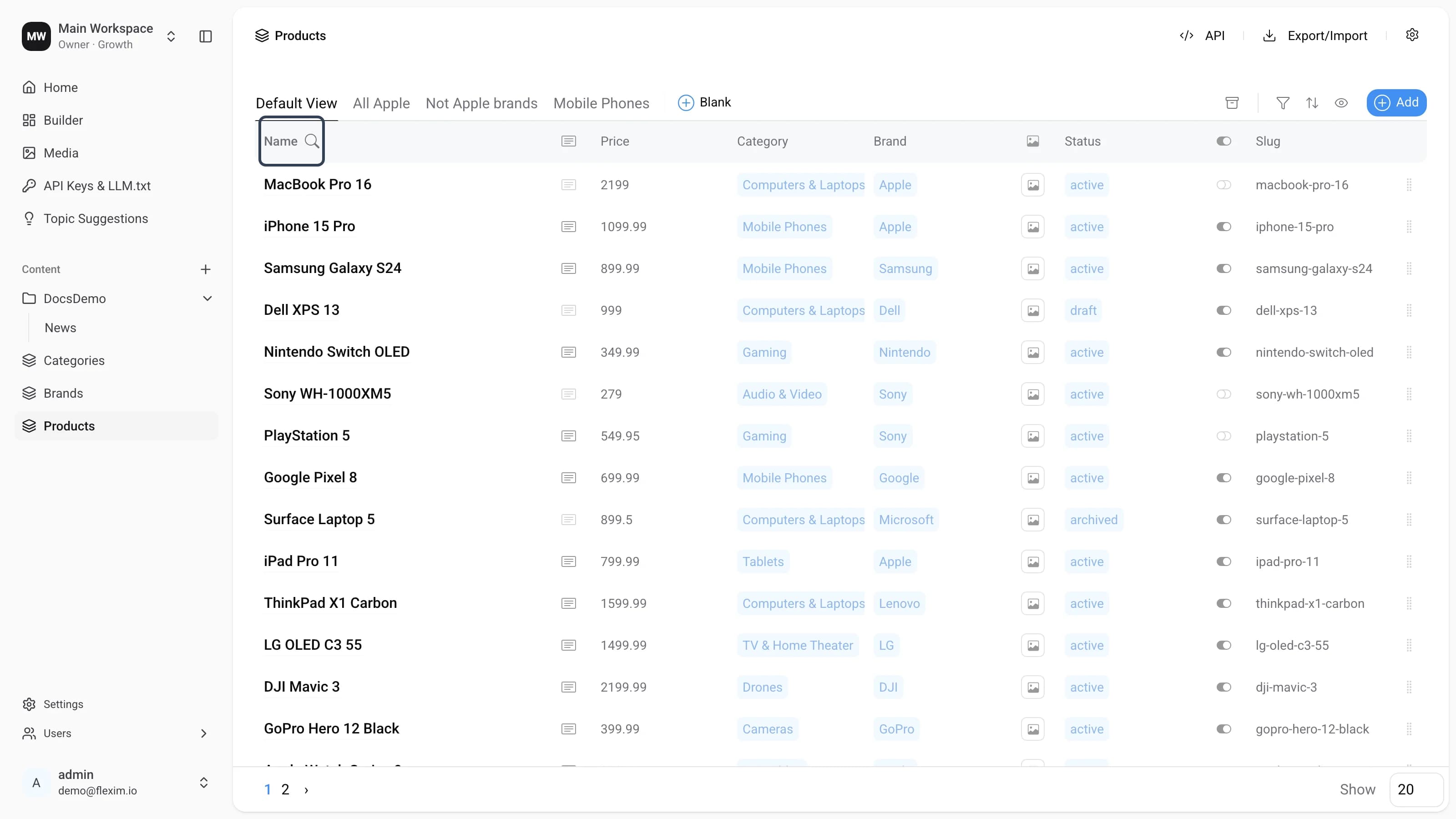Click the MW workspace avatar
Viewport: 1456px width, 819px height.
[x=36, y=36]
